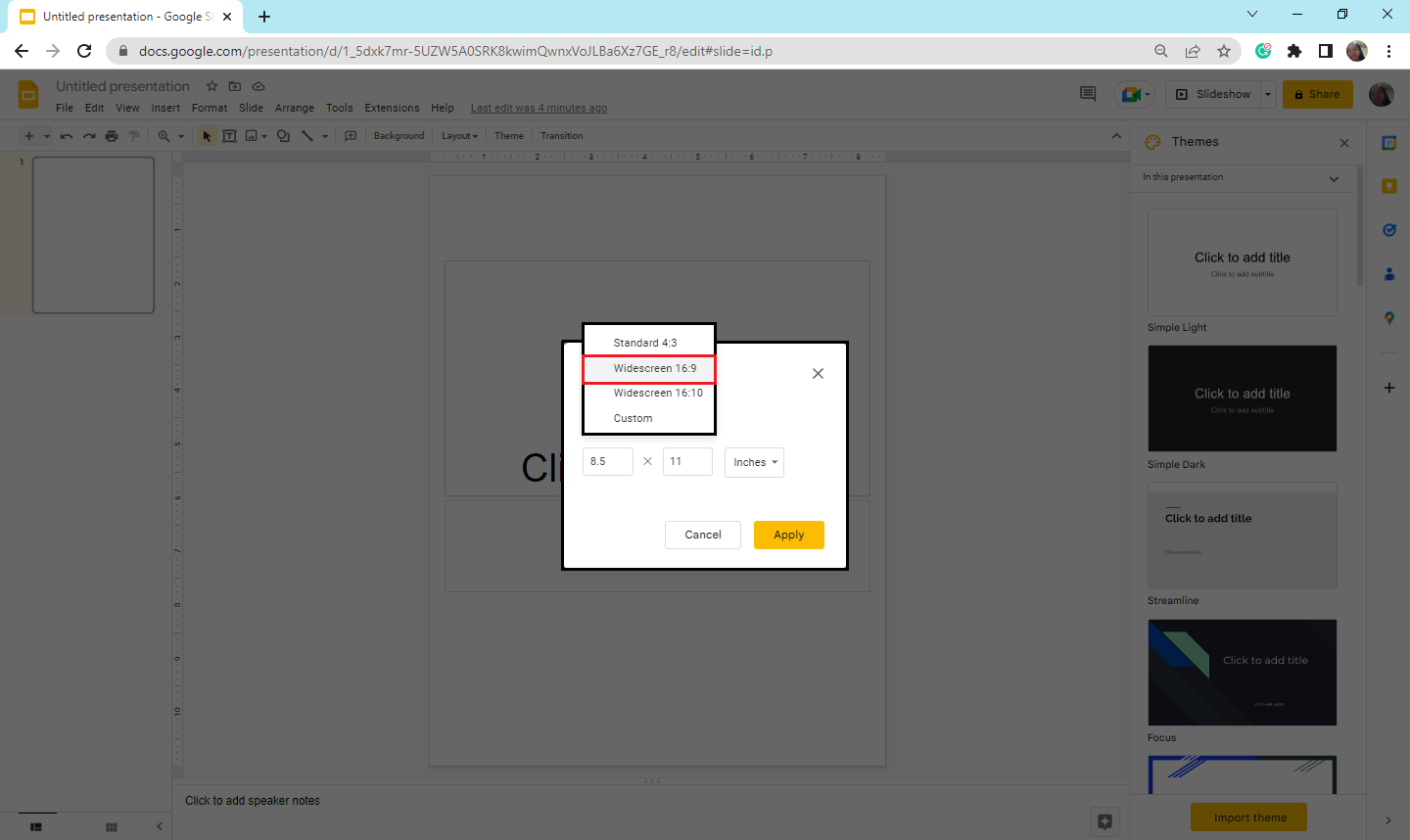Activate the Paint format tool
This screenshot has width=1410, height=840.
click(133, 135)
